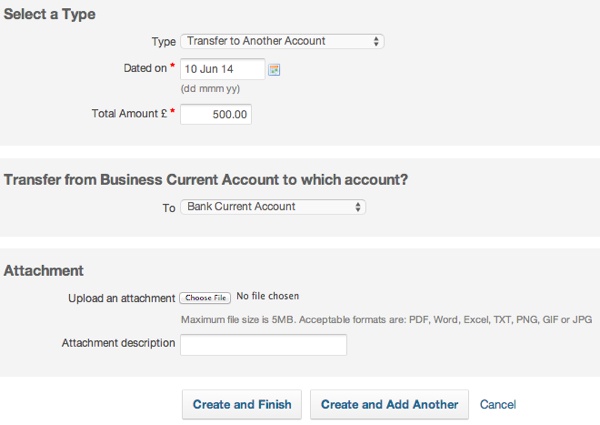Expand the To account dropdown

272,207
